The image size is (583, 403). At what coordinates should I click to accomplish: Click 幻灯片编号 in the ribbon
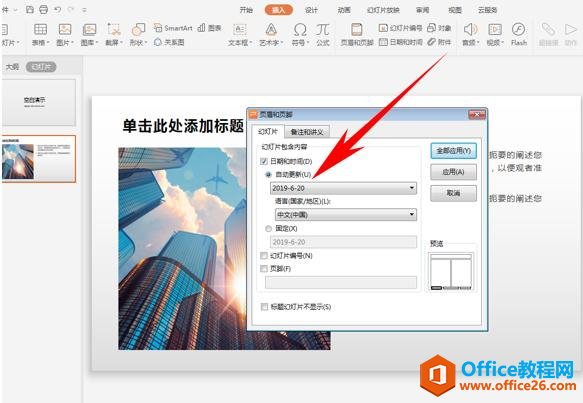(400, 28)
